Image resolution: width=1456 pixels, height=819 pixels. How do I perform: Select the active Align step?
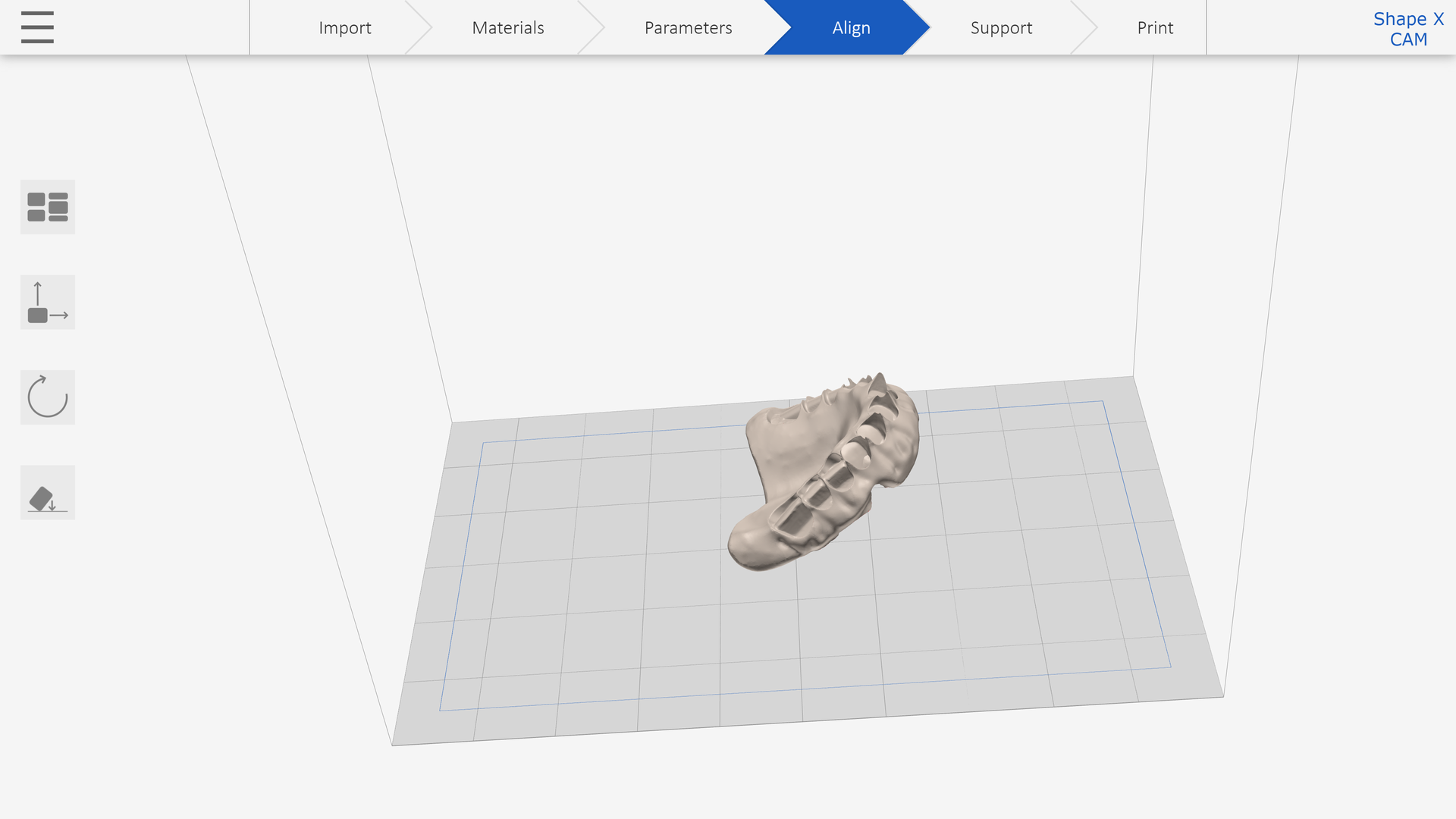click(851, 28)
